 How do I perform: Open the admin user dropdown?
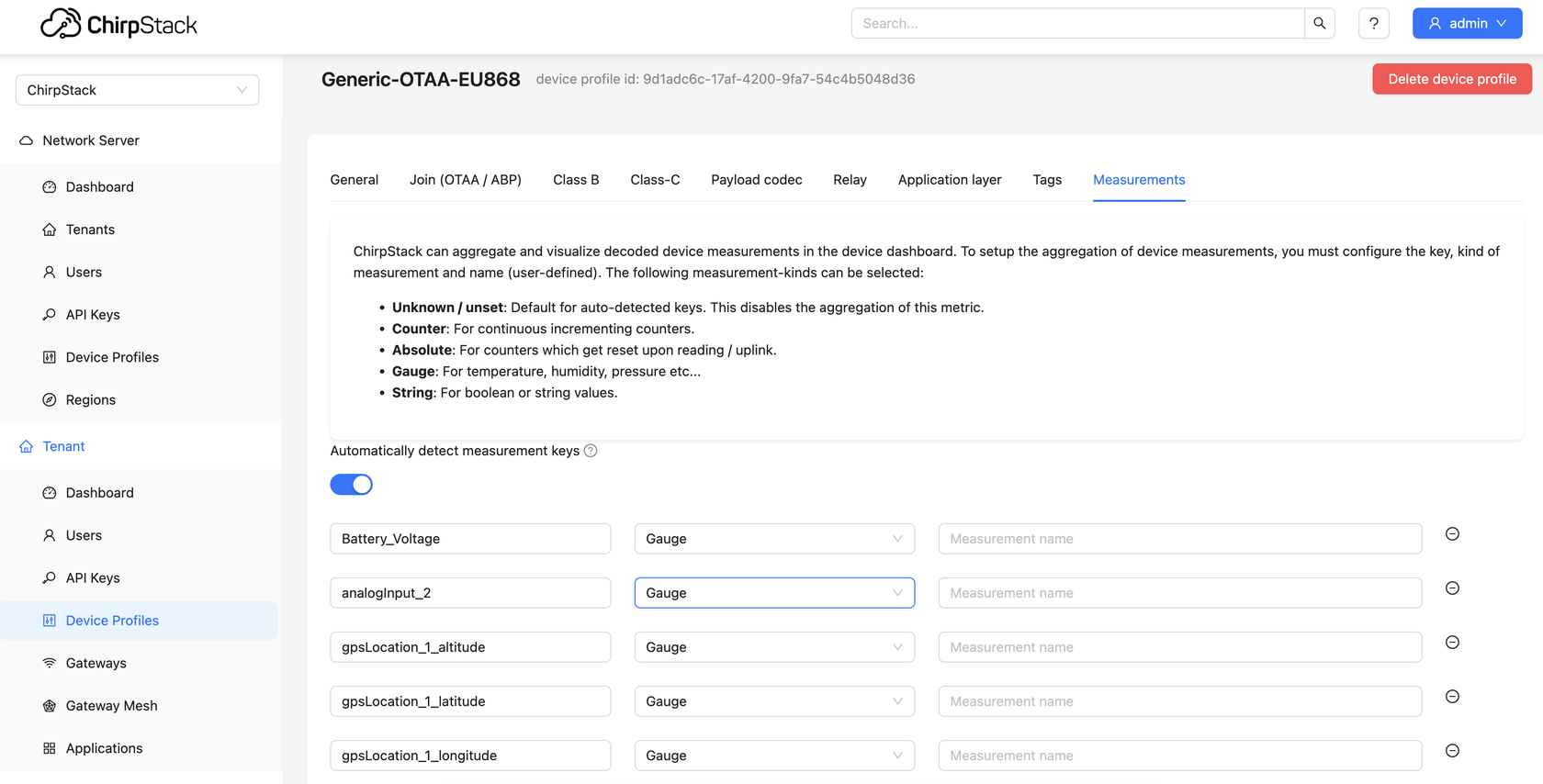pos(1467,24)
